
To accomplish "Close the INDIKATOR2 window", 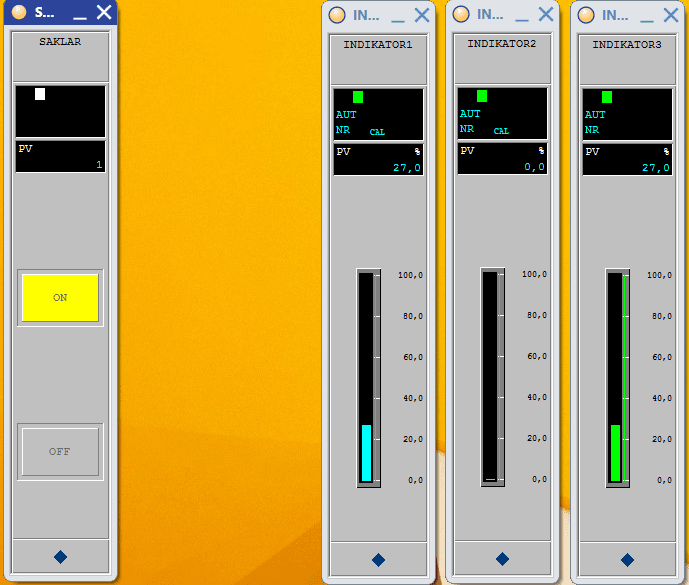I will coord(546,15).
